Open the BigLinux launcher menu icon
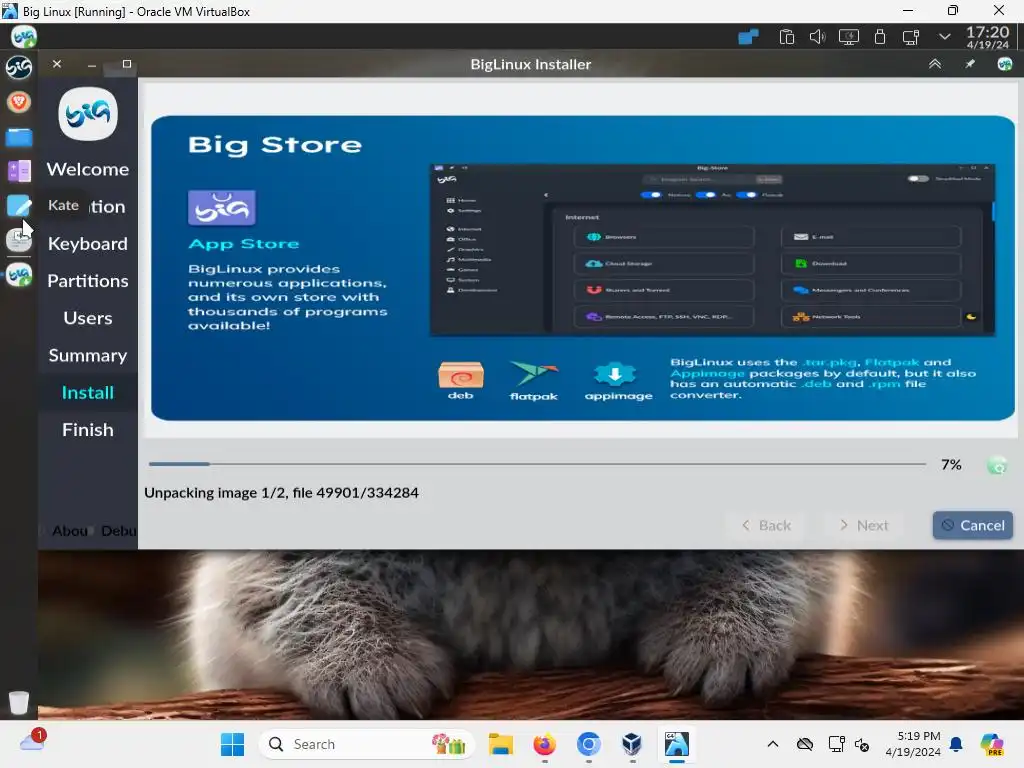Screen dimensions: 1024x768 point(19,67)
